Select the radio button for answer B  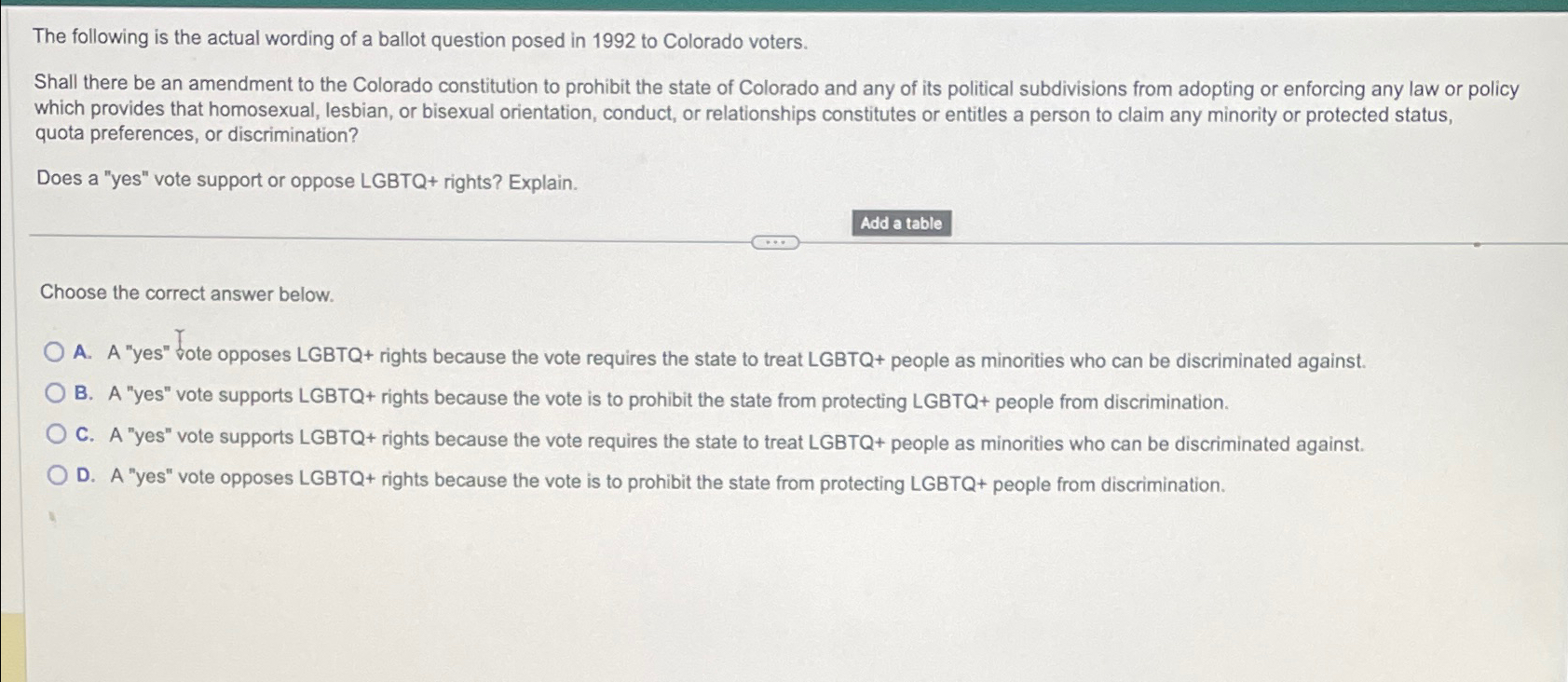(x=55, y=393)
